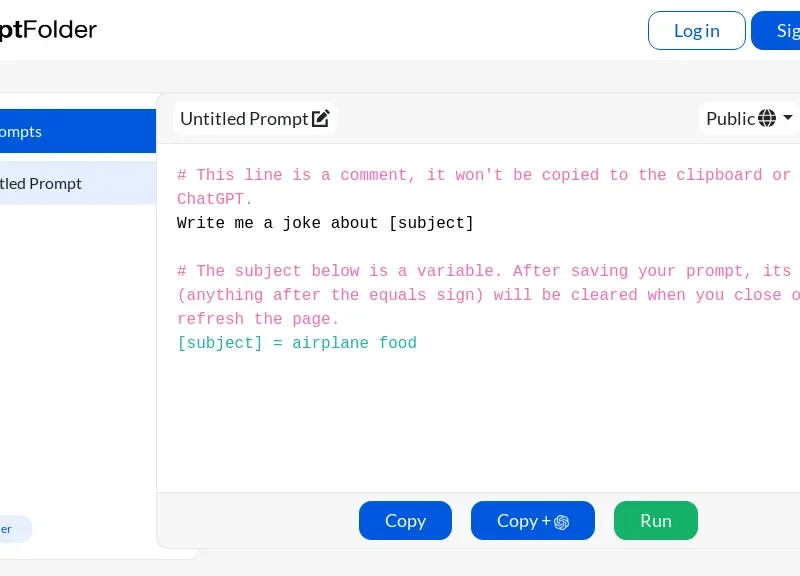Click the 'Write me a joke about [subject]' line
This screenshot has height=576, width=800.
pos(325,223)
